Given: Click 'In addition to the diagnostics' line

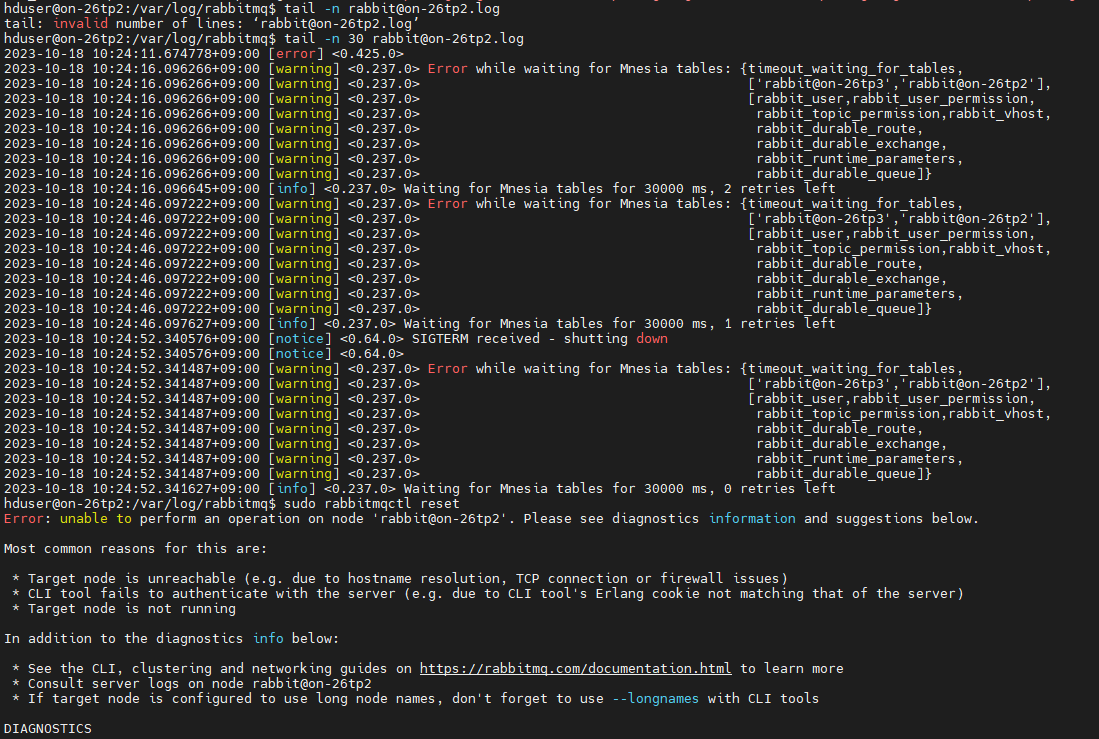Looking at the screenshot, I should click(172, 639).
